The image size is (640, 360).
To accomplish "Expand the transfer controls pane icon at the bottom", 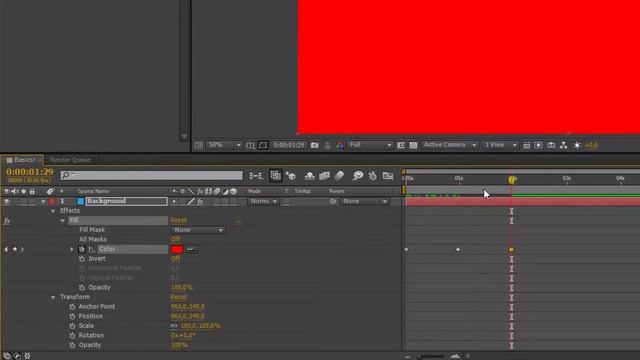I will point(17,356).
